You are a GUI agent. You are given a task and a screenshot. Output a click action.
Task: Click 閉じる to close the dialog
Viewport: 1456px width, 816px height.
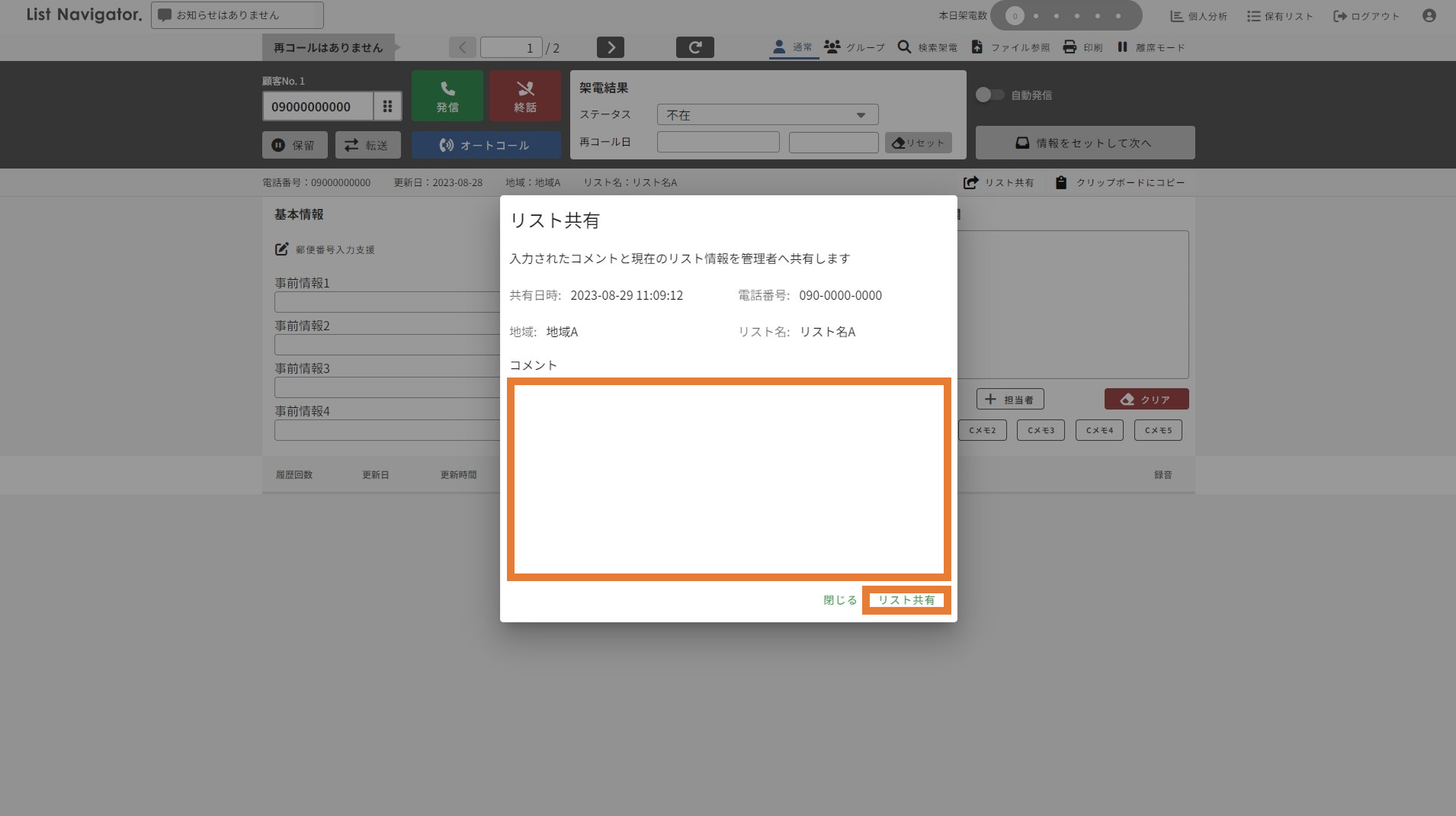point(839,599)
